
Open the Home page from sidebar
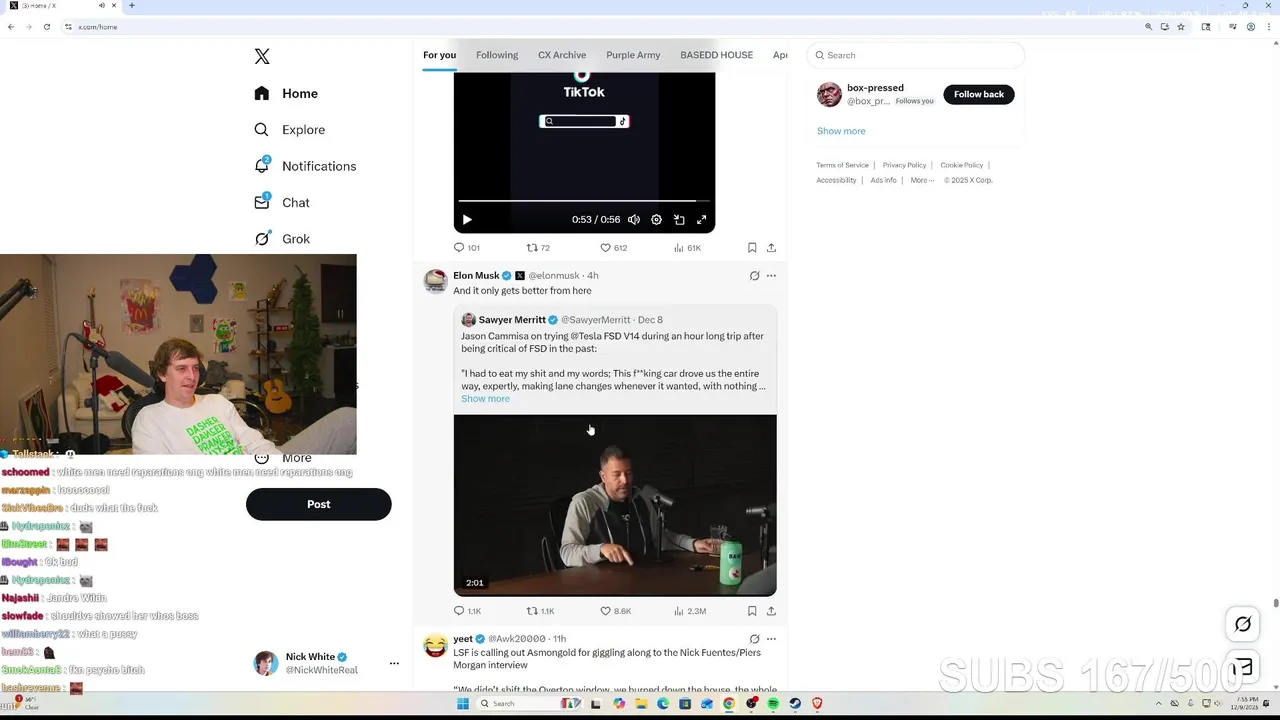(286, 93)
